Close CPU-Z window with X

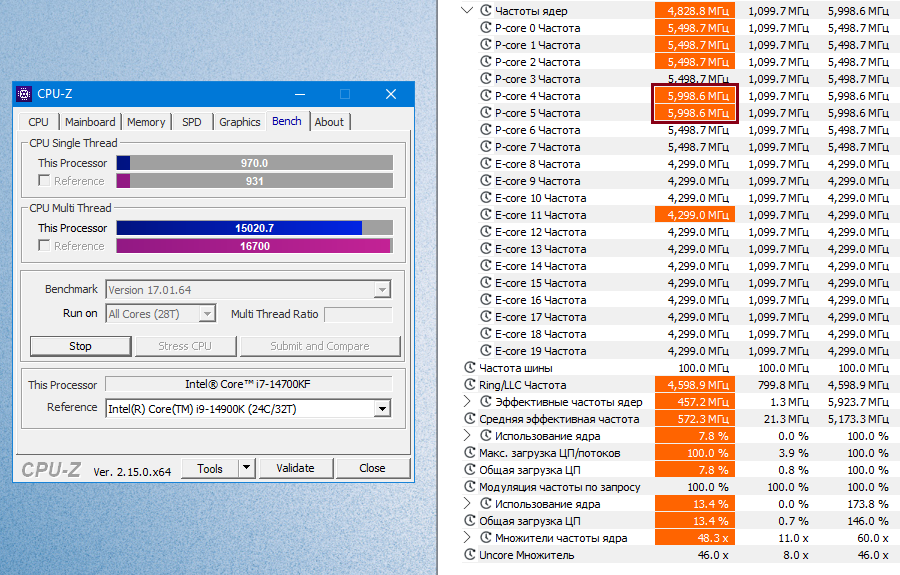(x=391, y=94)
